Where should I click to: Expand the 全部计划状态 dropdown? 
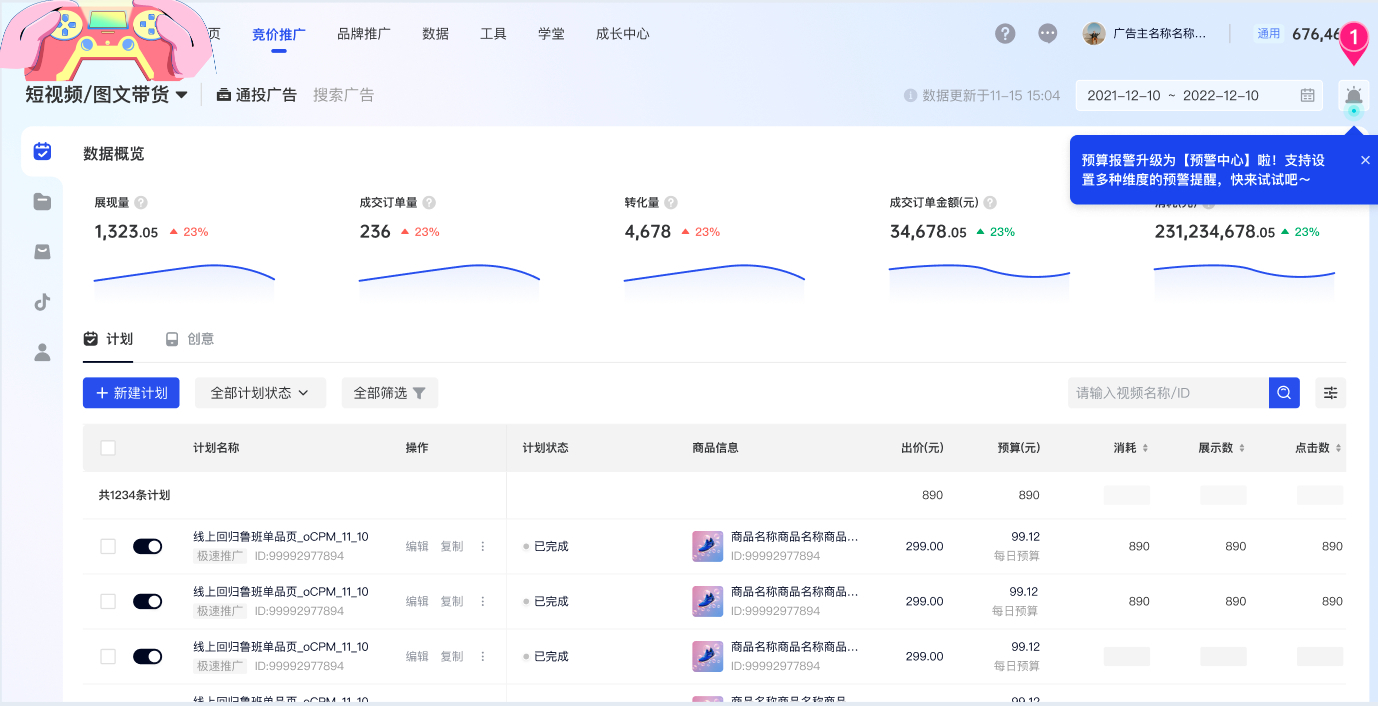coord(260,393)
